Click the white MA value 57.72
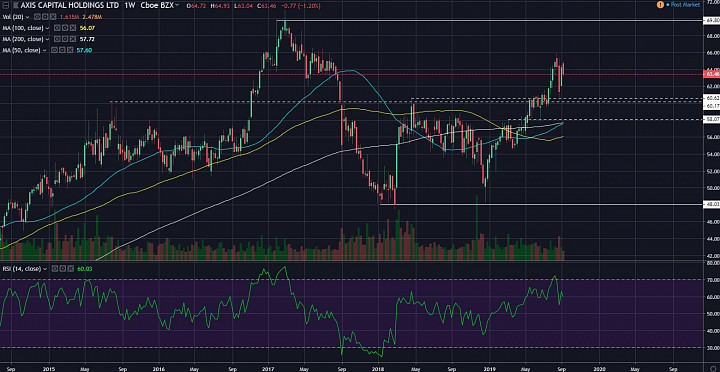720x372 pixels. click(87, 39)
